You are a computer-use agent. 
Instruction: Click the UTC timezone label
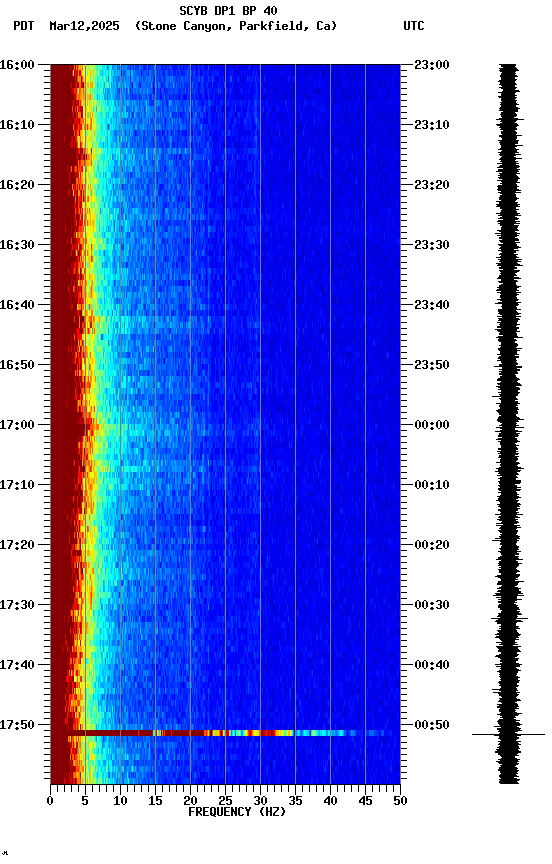(x=414, y=26)
